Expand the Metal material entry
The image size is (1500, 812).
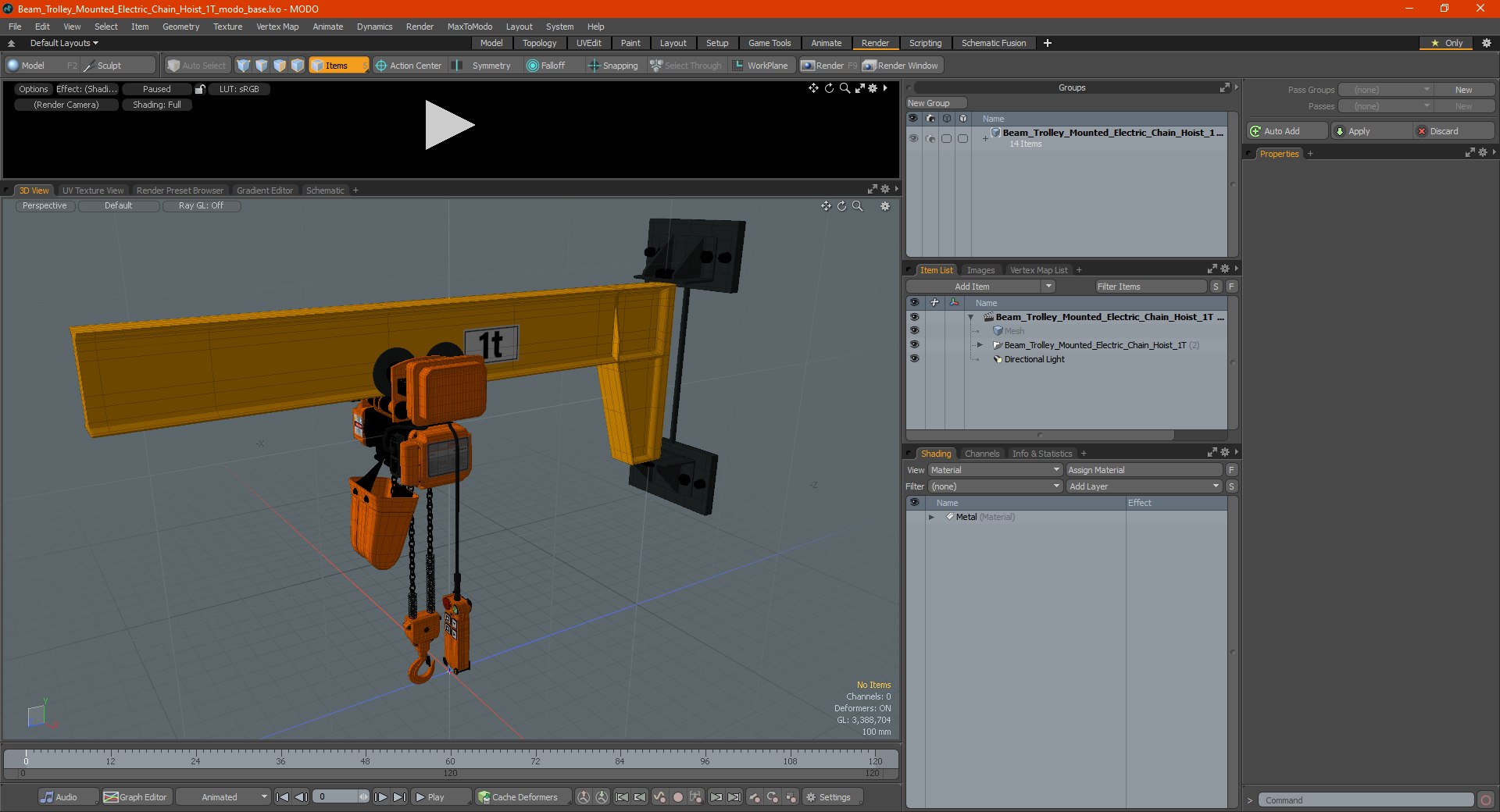931,517
